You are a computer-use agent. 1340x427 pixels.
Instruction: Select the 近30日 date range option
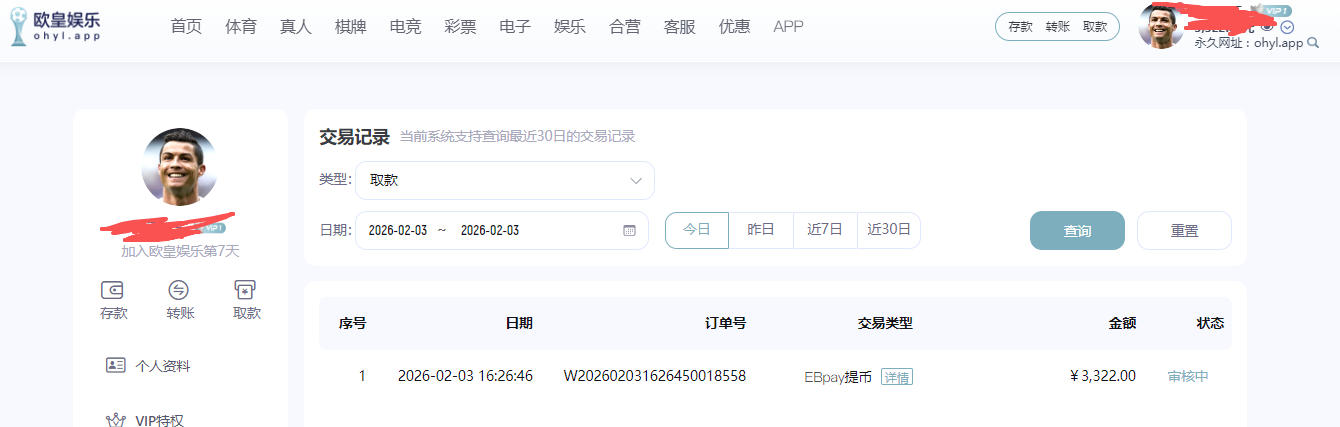[889, 230]
